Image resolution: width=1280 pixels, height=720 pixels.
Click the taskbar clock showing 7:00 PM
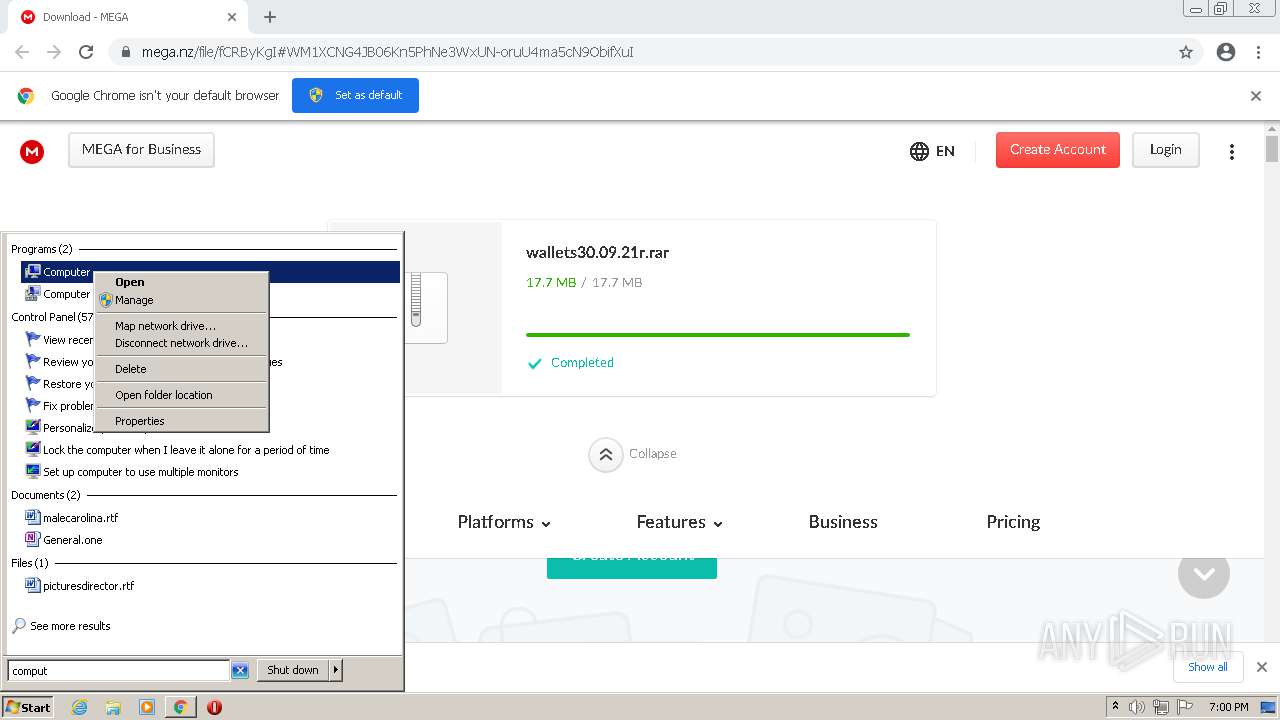(1228, 707)
